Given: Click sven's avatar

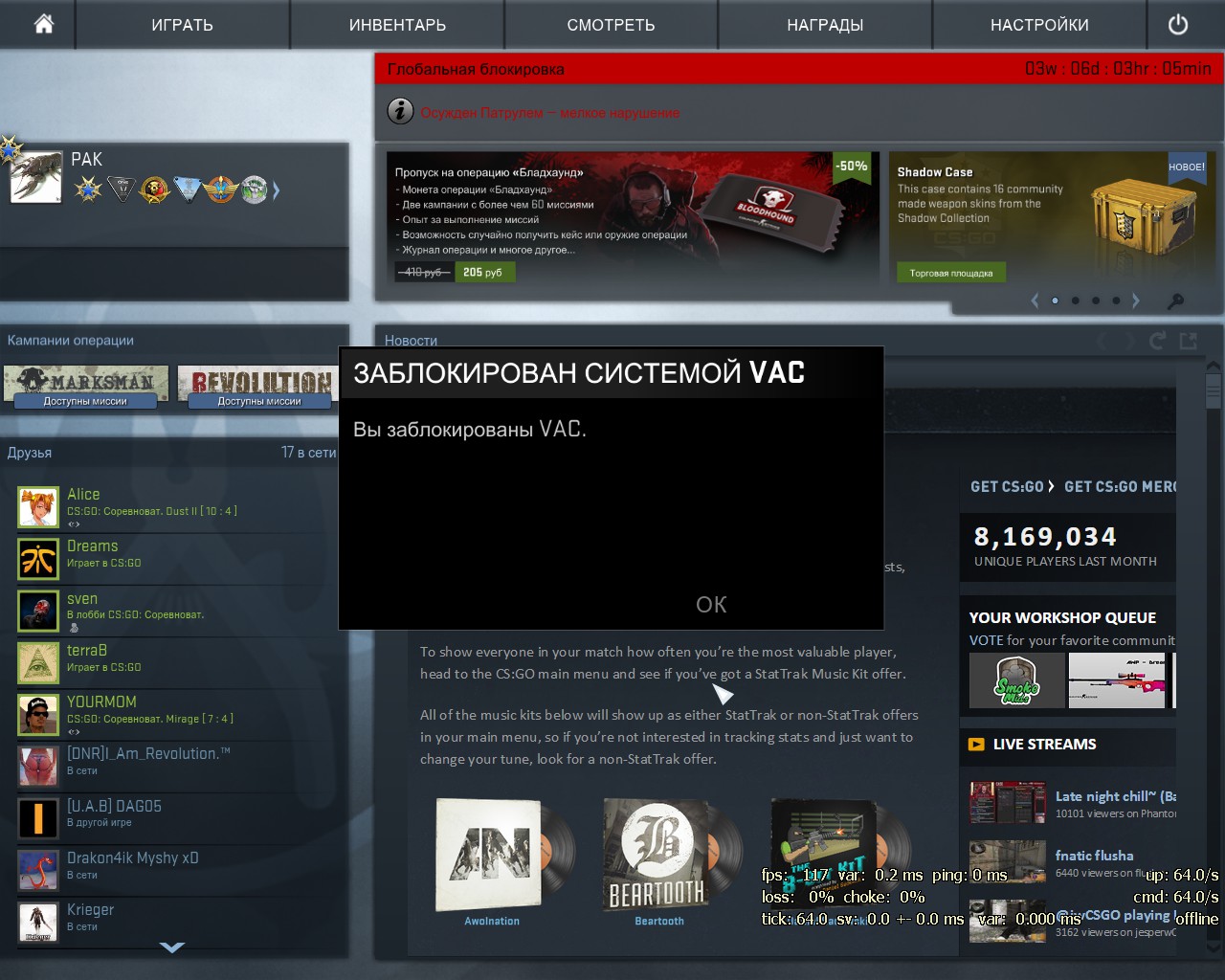Looking at the screenshot, I should tap(38, 612).
